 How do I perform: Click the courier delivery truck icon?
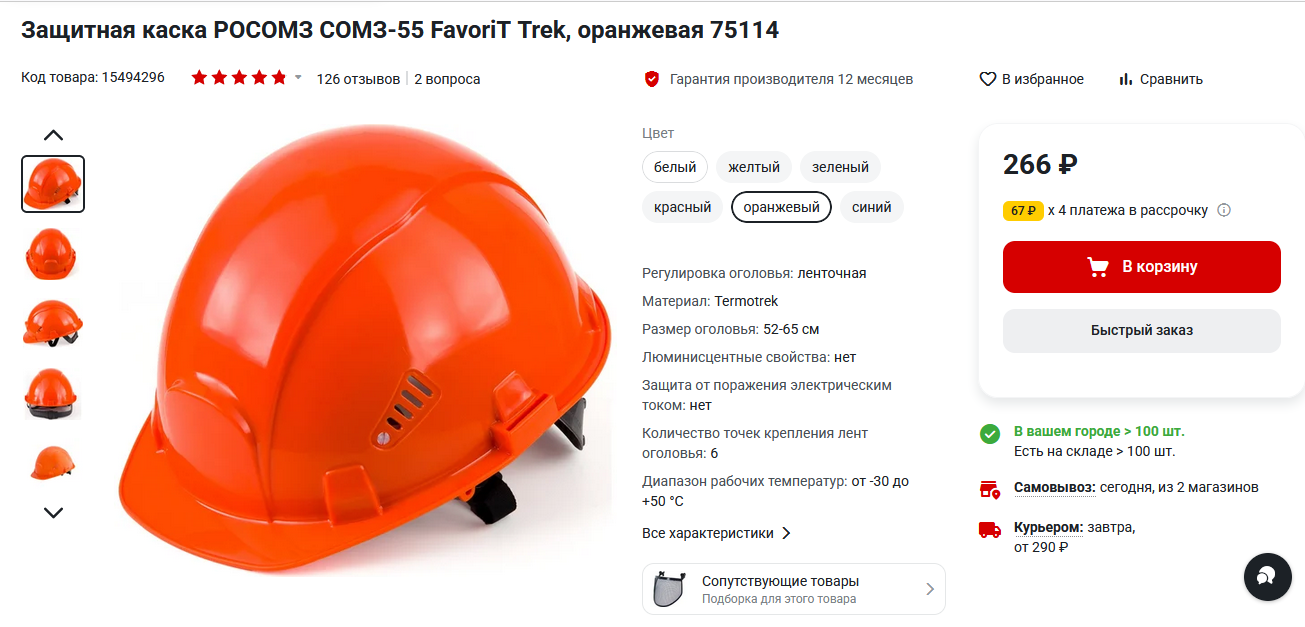(x=990, y=530)
